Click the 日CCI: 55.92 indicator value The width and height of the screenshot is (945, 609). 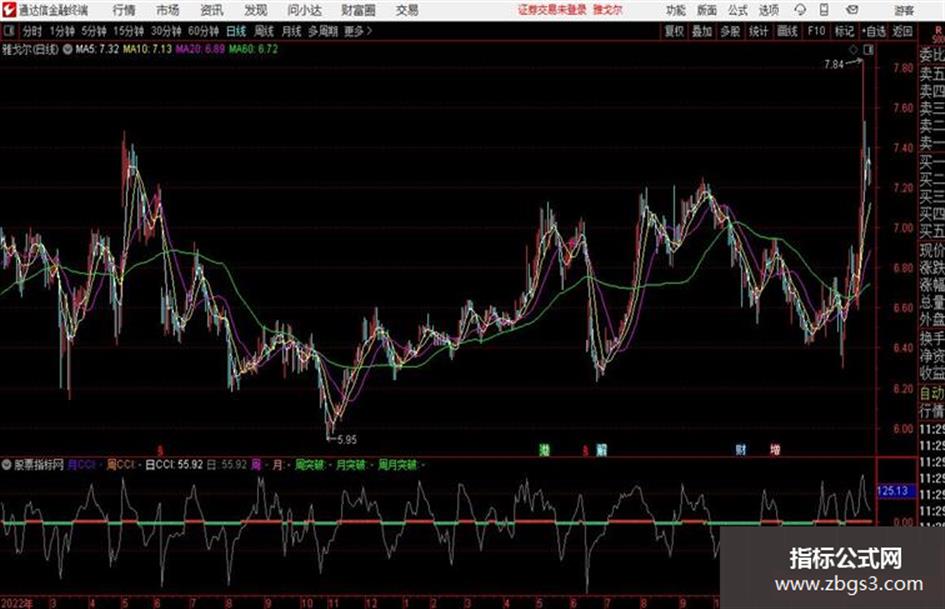(x=174, y=465)
